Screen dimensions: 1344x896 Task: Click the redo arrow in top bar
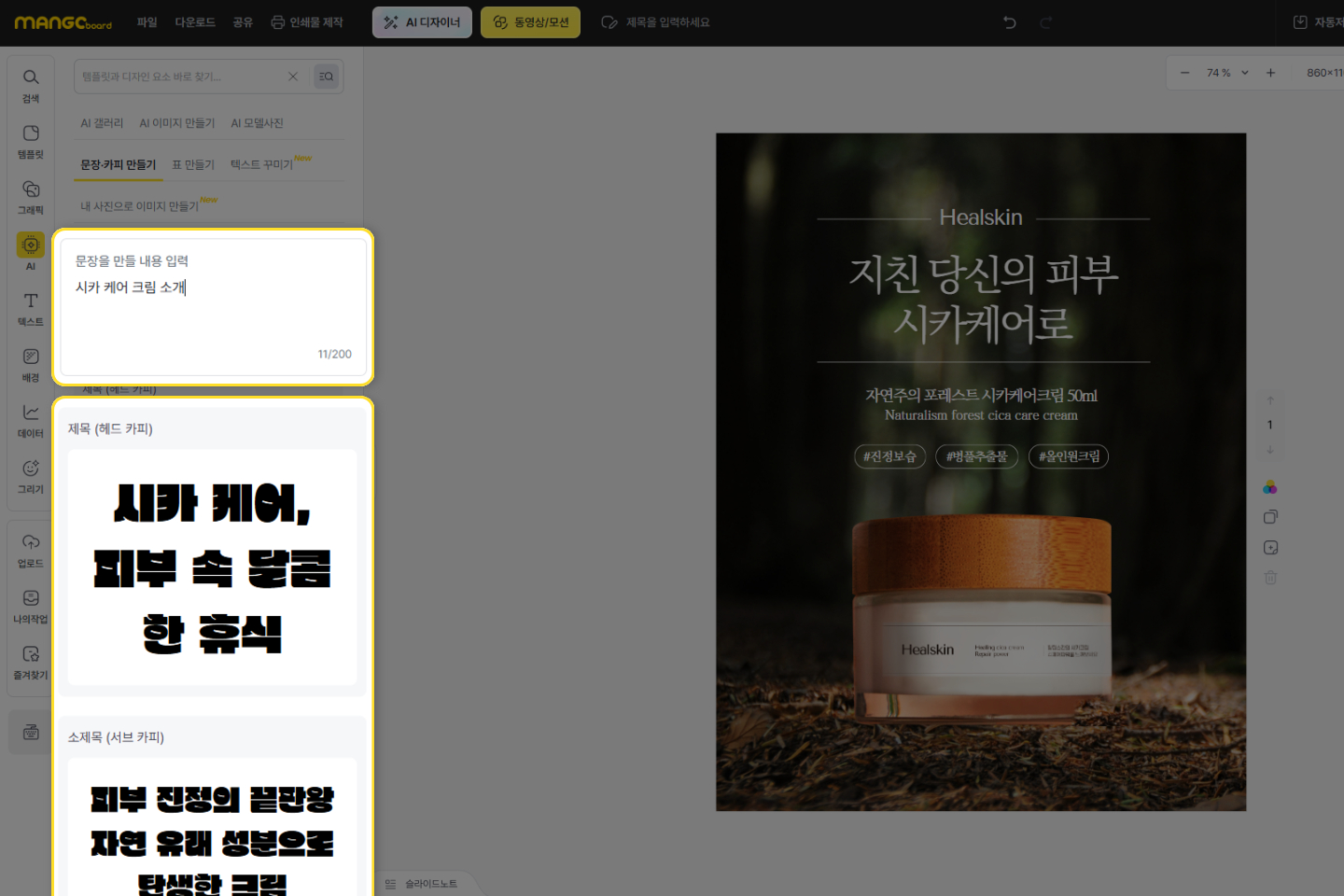click(1046, 22)
